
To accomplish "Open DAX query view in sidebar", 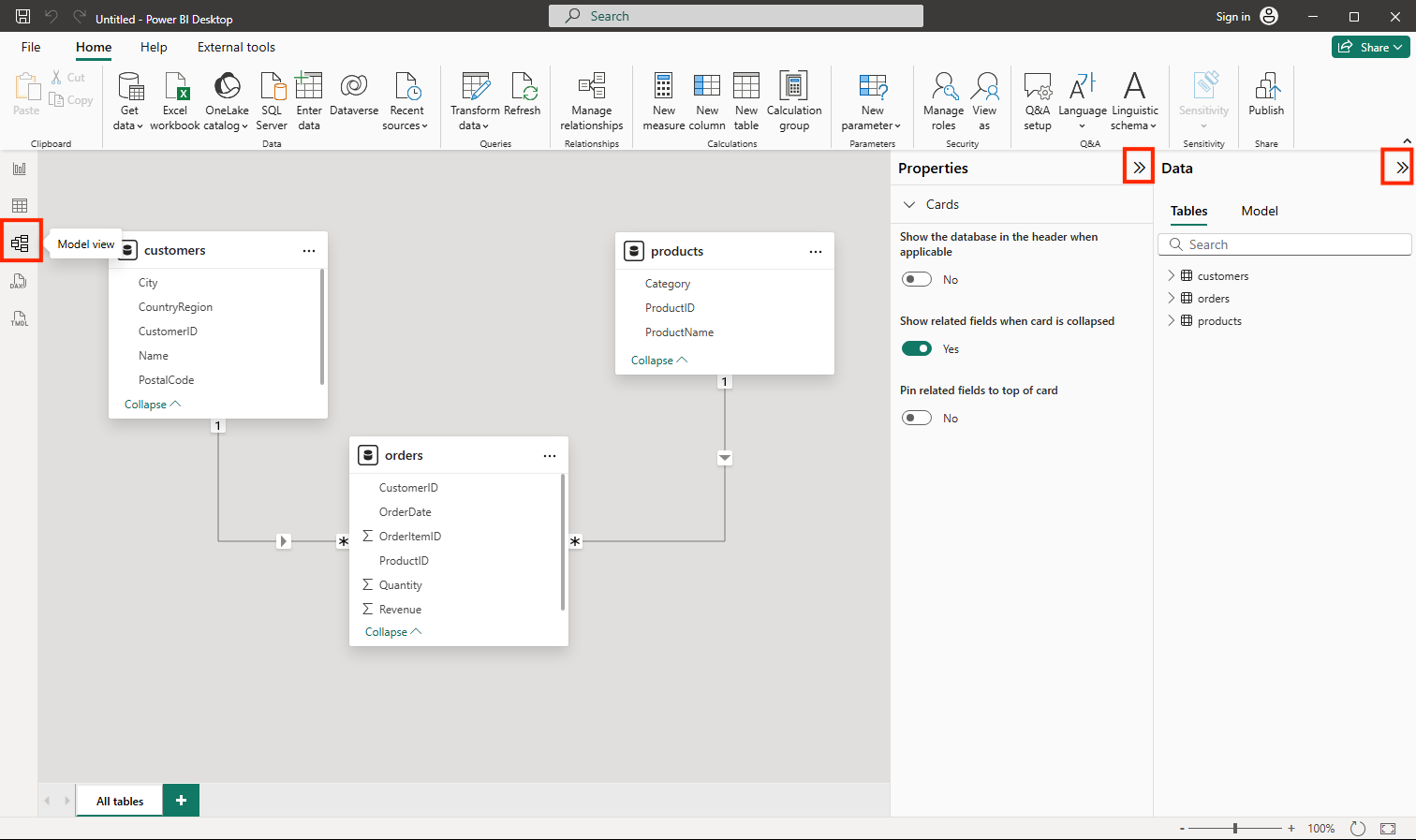I will click(20, 281).
